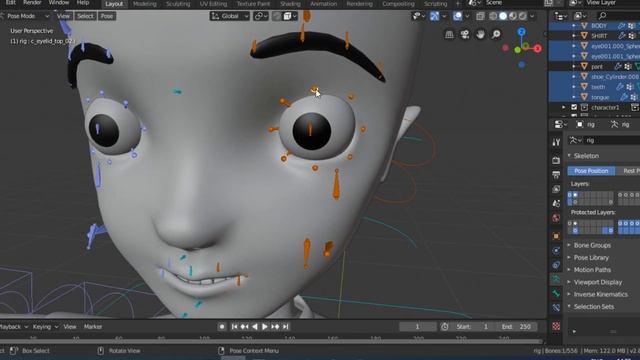Open the Select menu in viewport header
Viewport: 640px width, 360px height.
(x=85, y=16)
